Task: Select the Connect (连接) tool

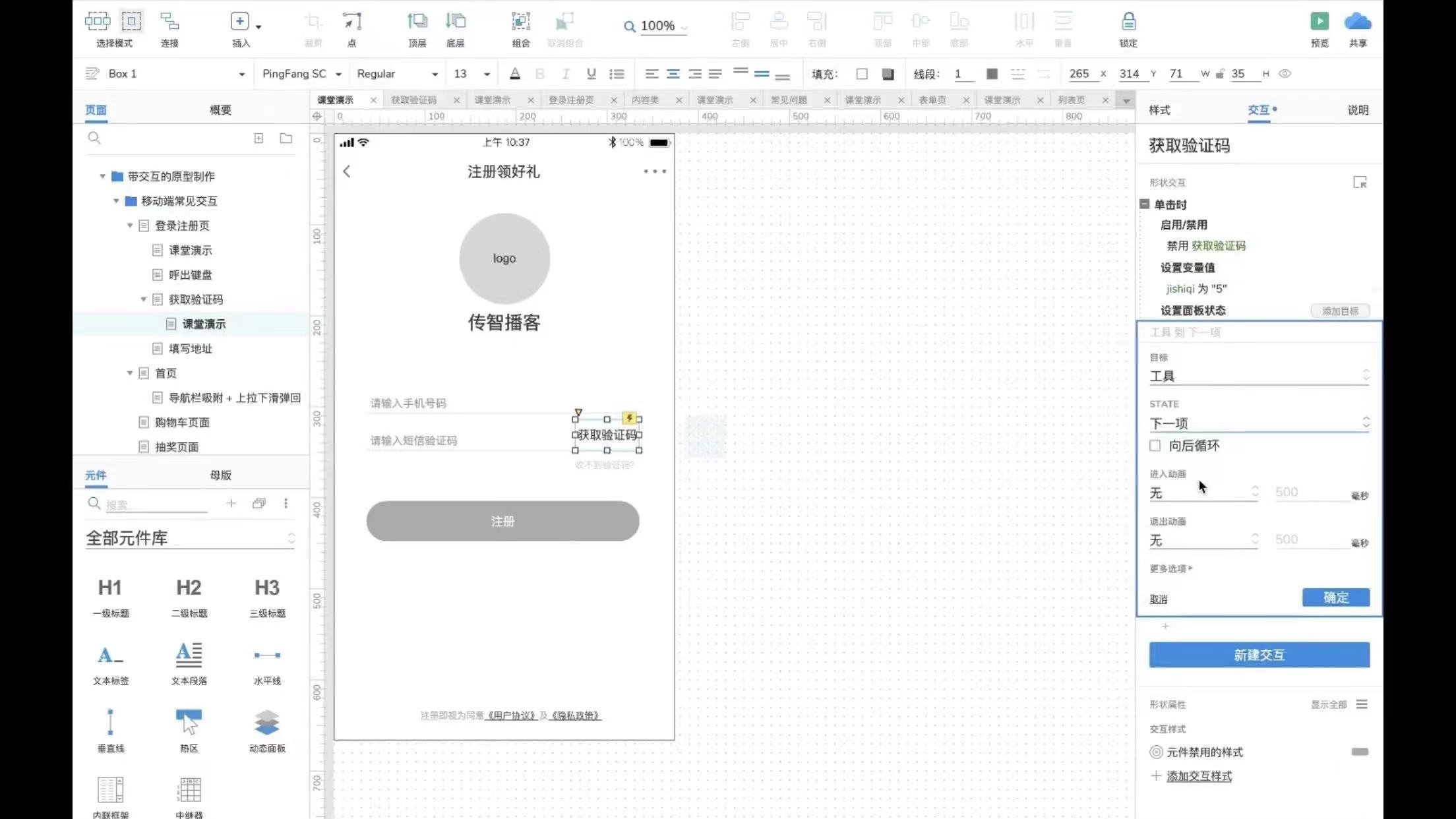Action: click(169, 22)
